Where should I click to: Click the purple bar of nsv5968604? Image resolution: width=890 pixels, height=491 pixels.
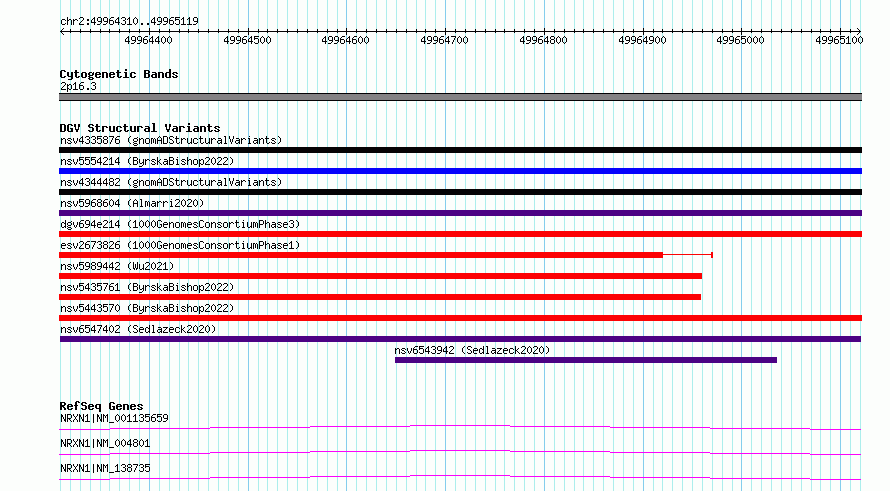[460, 213]
